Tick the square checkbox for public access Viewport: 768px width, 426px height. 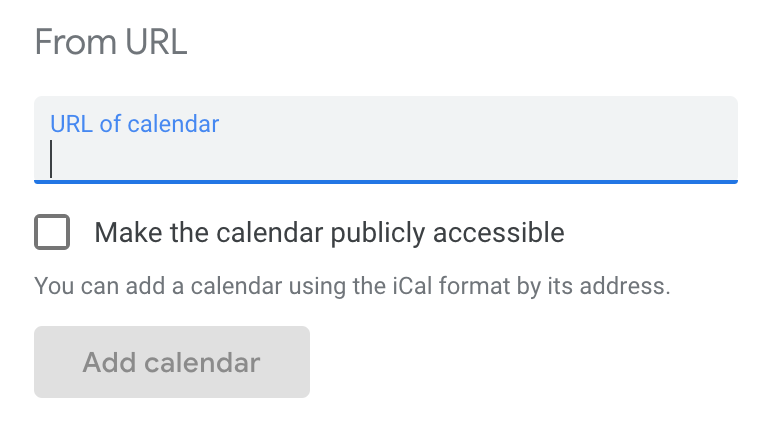click(52, 234)
